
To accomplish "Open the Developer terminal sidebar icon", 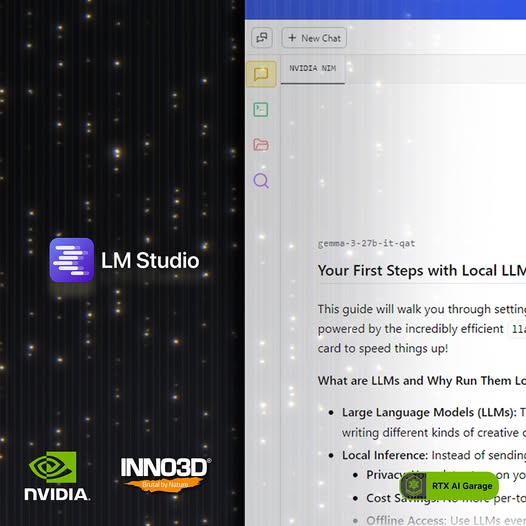I will click(x=261, y=110).
